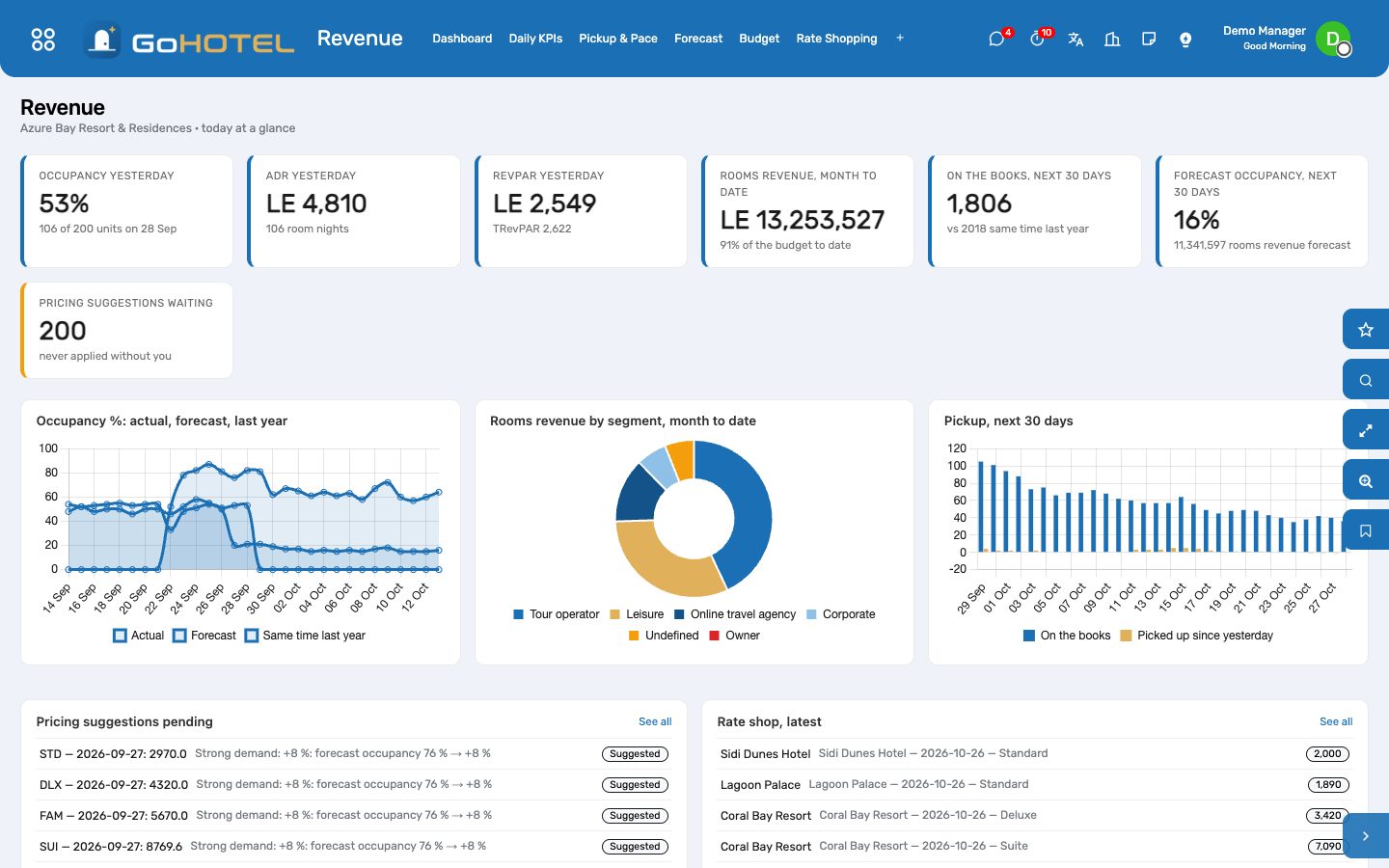Click the Revenue app title in header

tap(360, 39)
